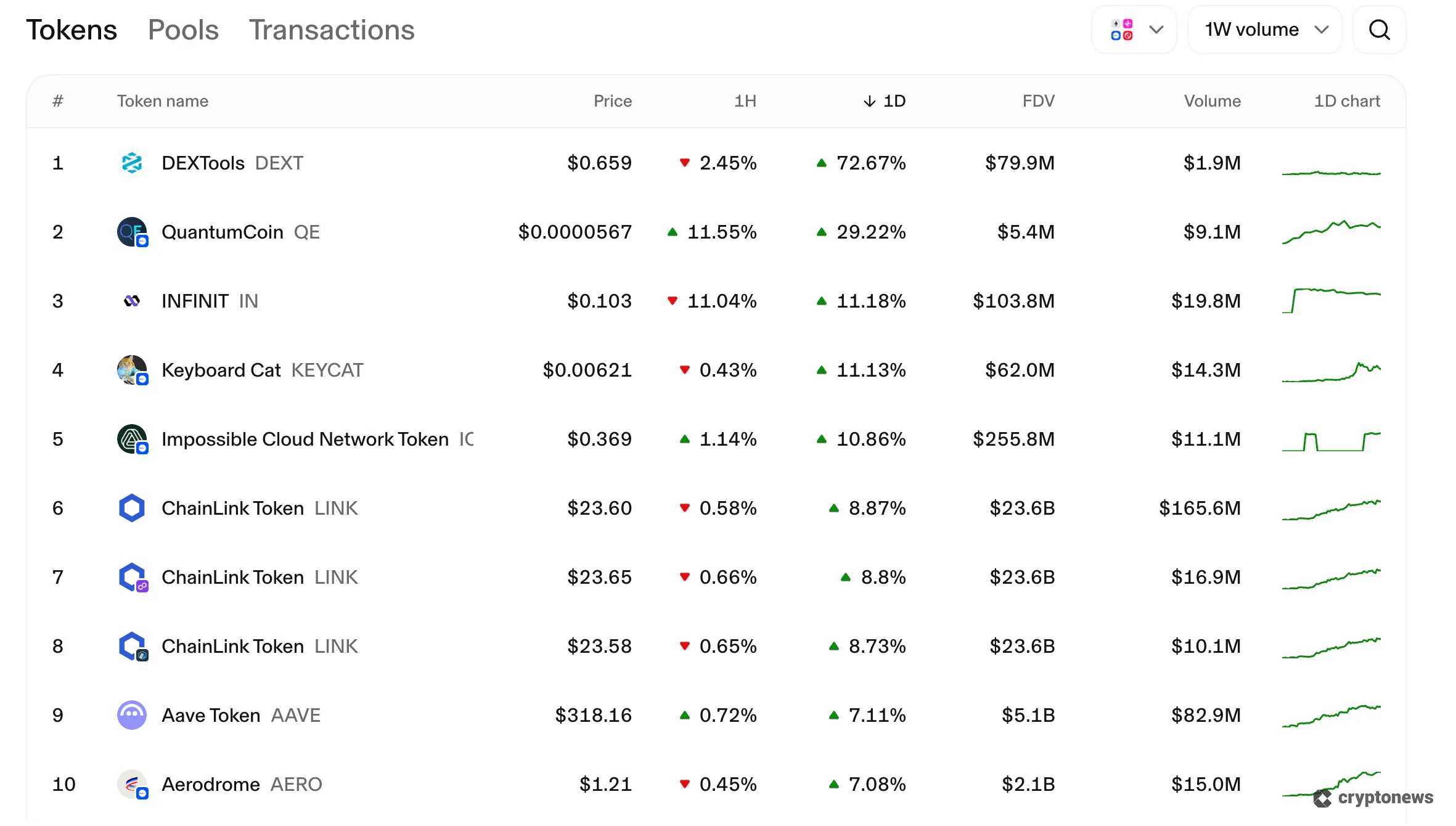
Task: Switch to the Pools tab
Action: (183, 29)
